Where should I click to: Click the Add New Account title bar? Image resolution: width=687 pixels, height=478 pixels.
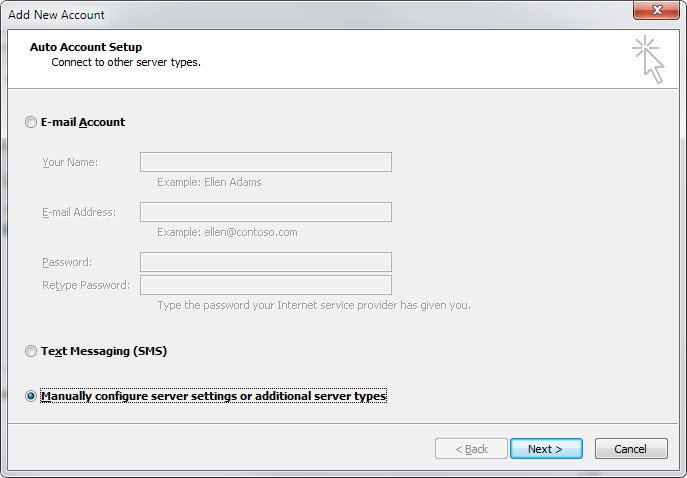(300, 14)
